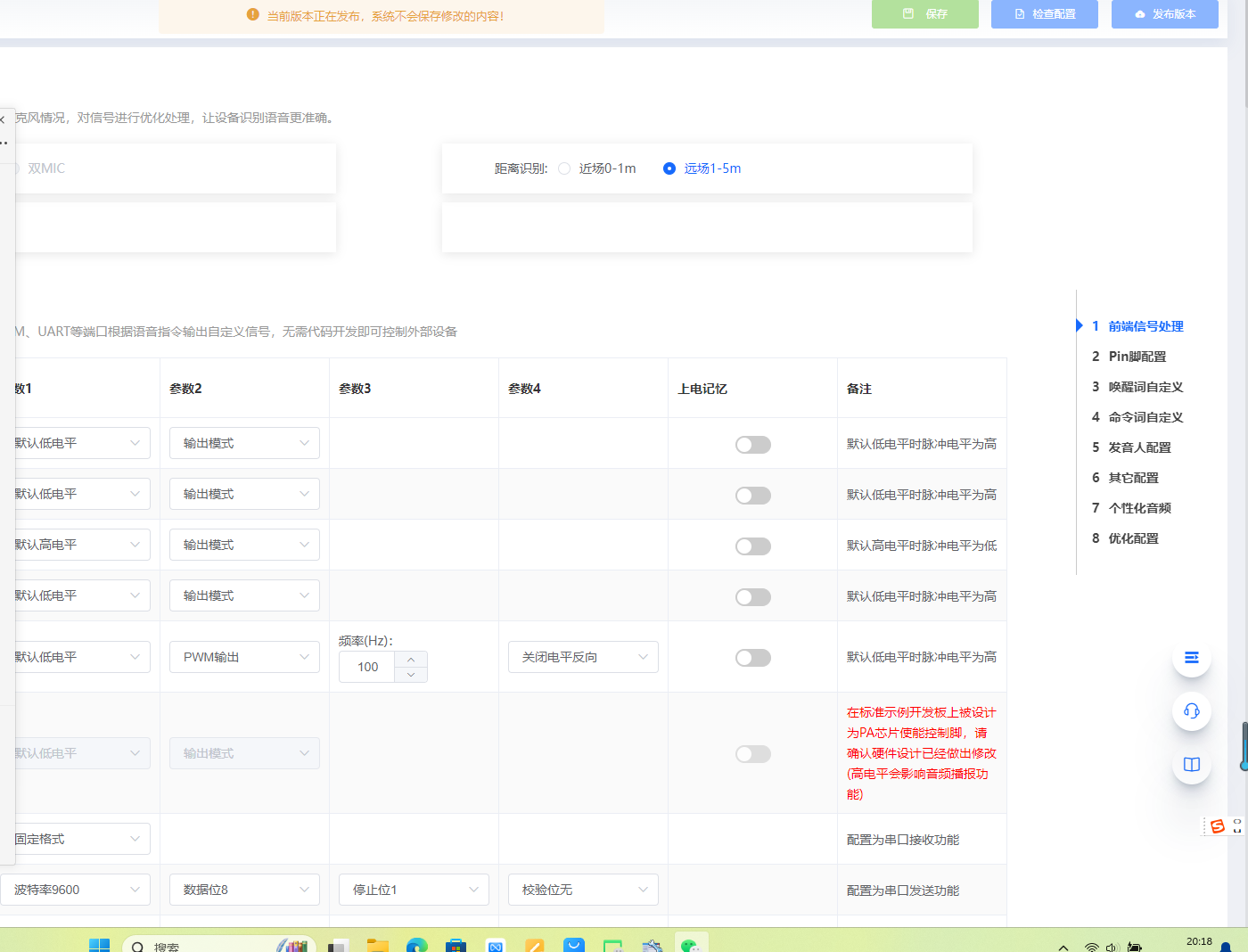Go to 唤醒词自定义 in side navigation
Viewport: 1248px width, 952px height.
coord(1145,387)
